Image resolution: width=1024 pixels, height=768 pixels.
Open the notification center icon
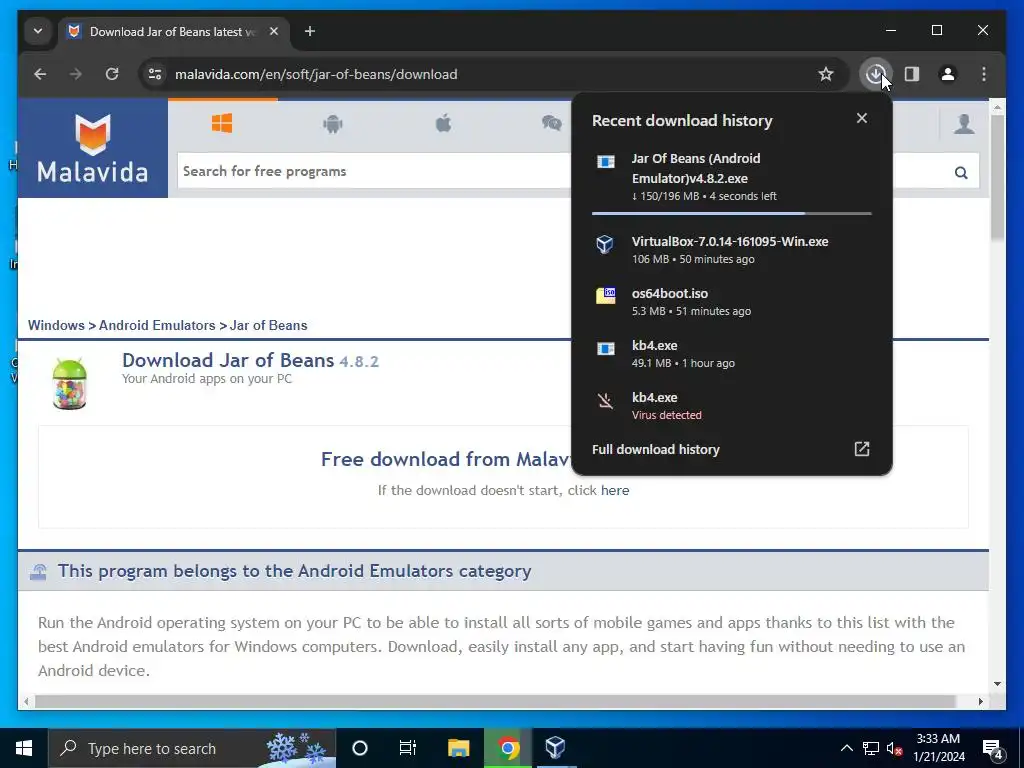(x=993, y=749)
